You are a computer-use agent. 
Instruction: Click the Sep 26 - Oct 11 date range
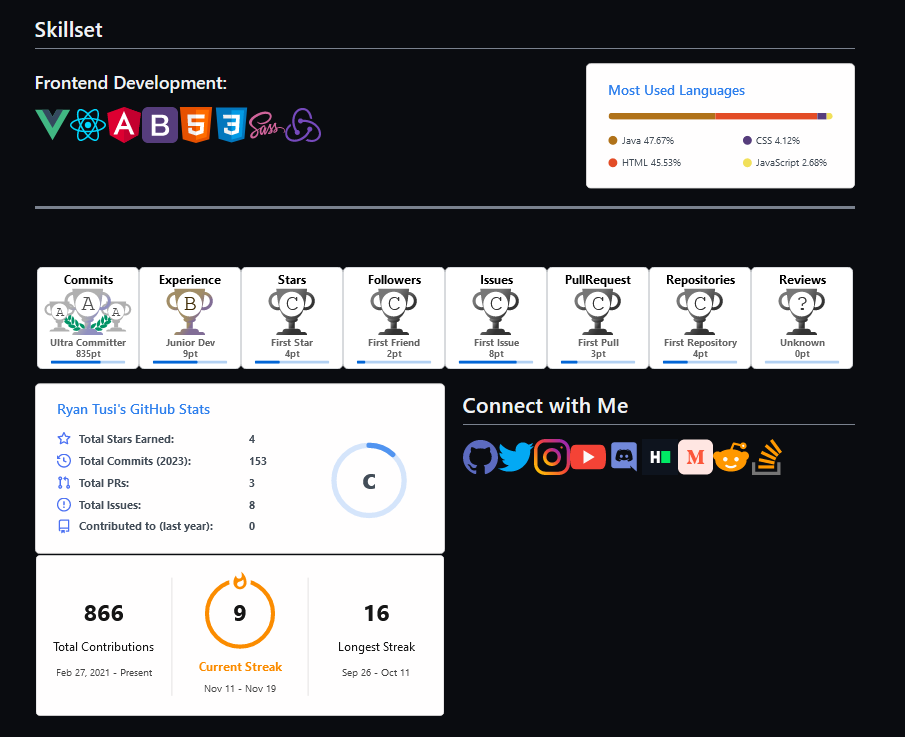376,672
